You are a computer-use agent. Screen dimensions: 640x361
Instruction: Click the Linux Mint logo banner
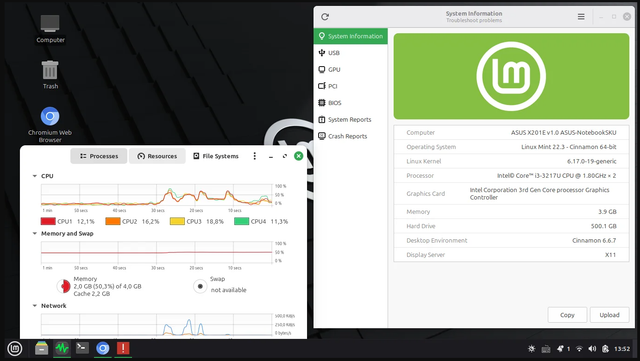[511, 76]
